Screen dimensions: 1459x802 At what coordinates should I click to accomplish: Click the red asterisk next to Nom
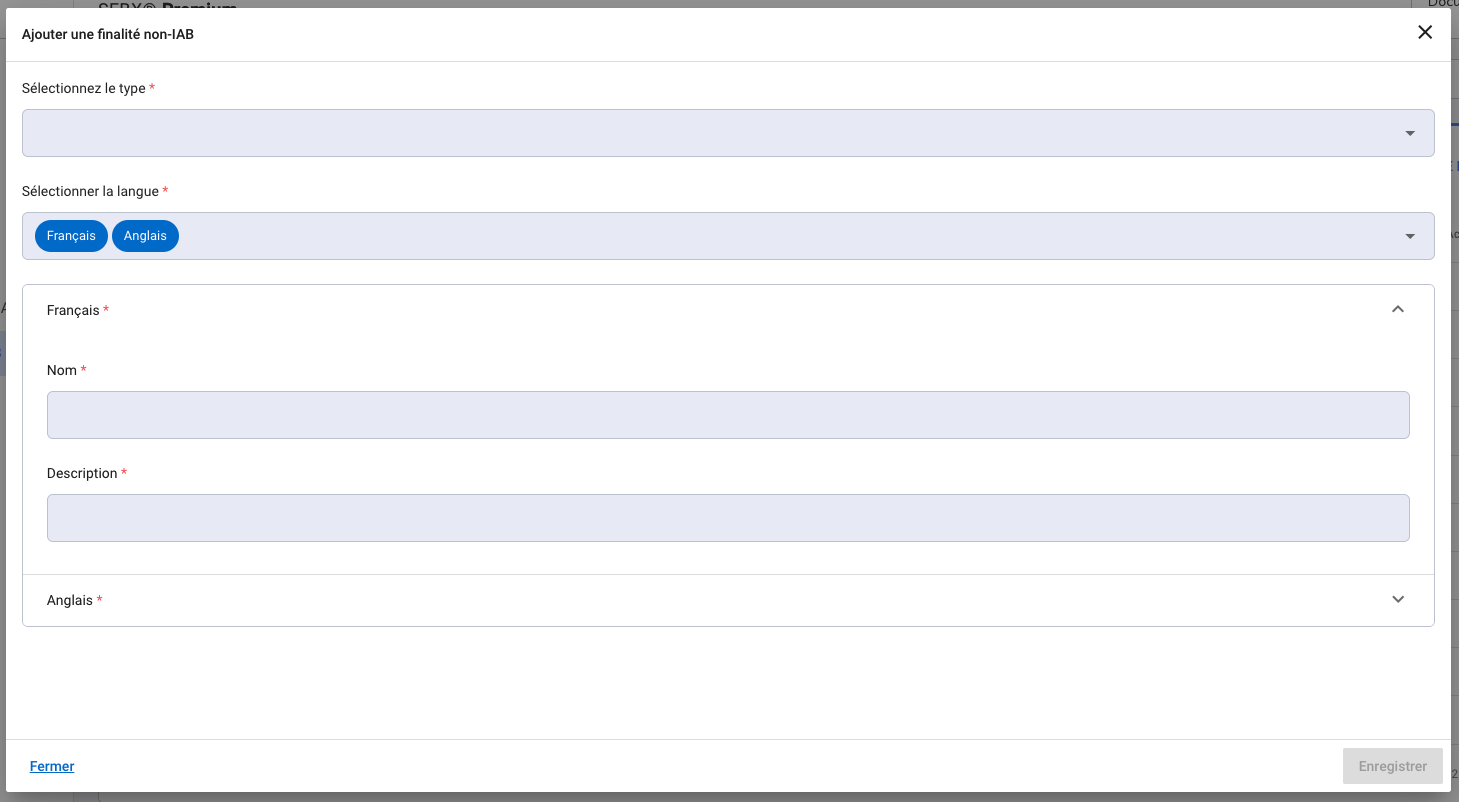pos(83,369)
